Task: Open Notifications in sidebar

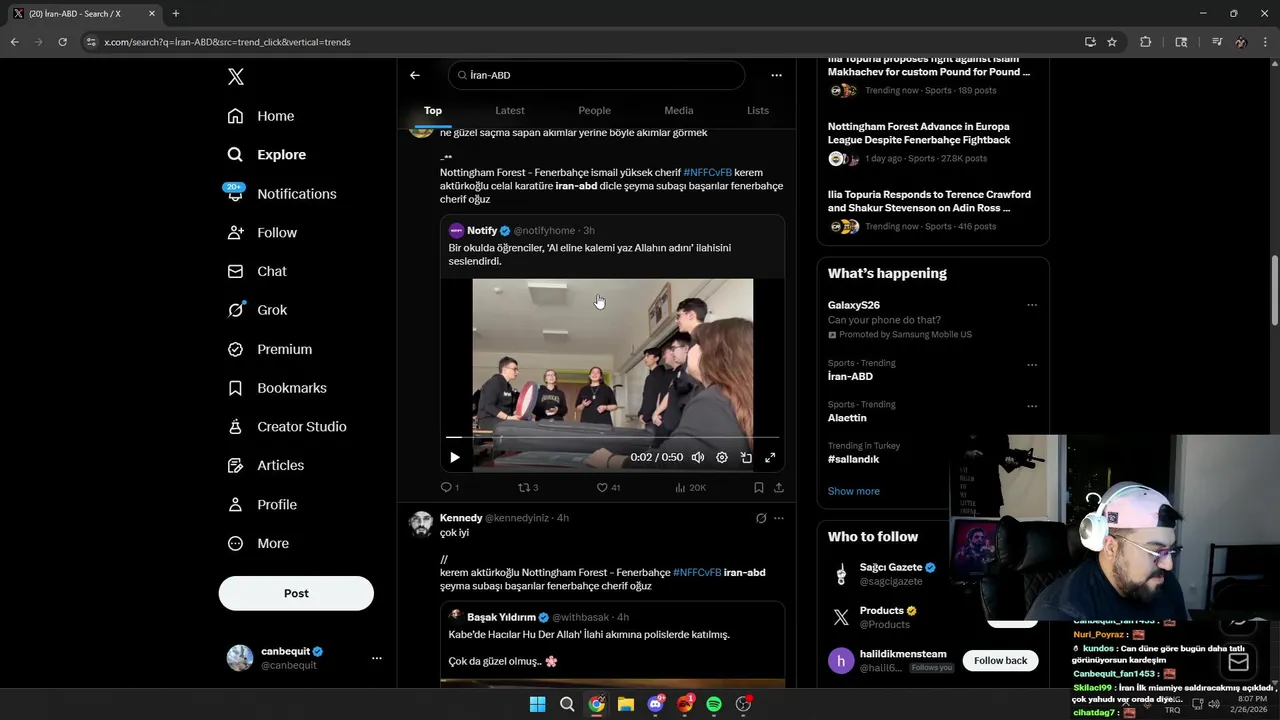Action: 282,194
